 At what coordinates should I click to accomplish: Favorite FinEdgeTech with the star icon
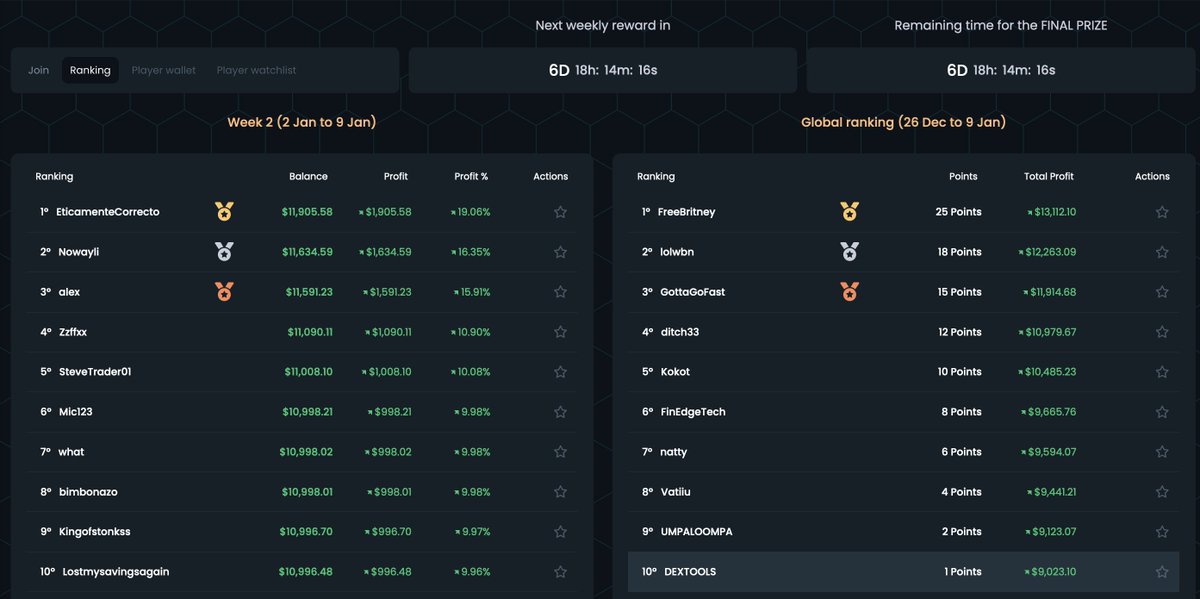pos(1162,412)
